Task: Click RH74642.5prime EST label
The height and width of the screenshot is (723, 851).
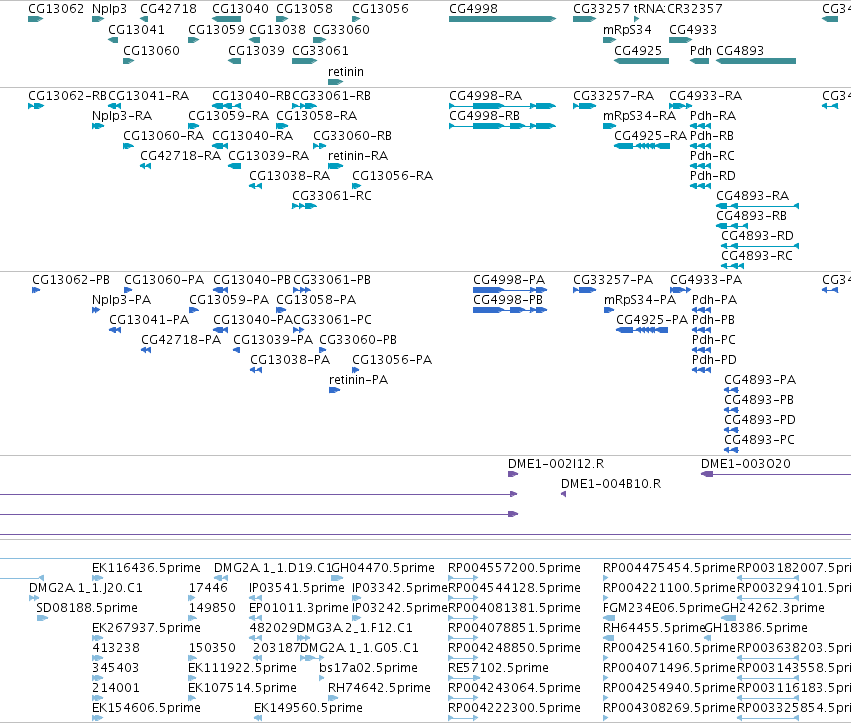Action: 379,688
